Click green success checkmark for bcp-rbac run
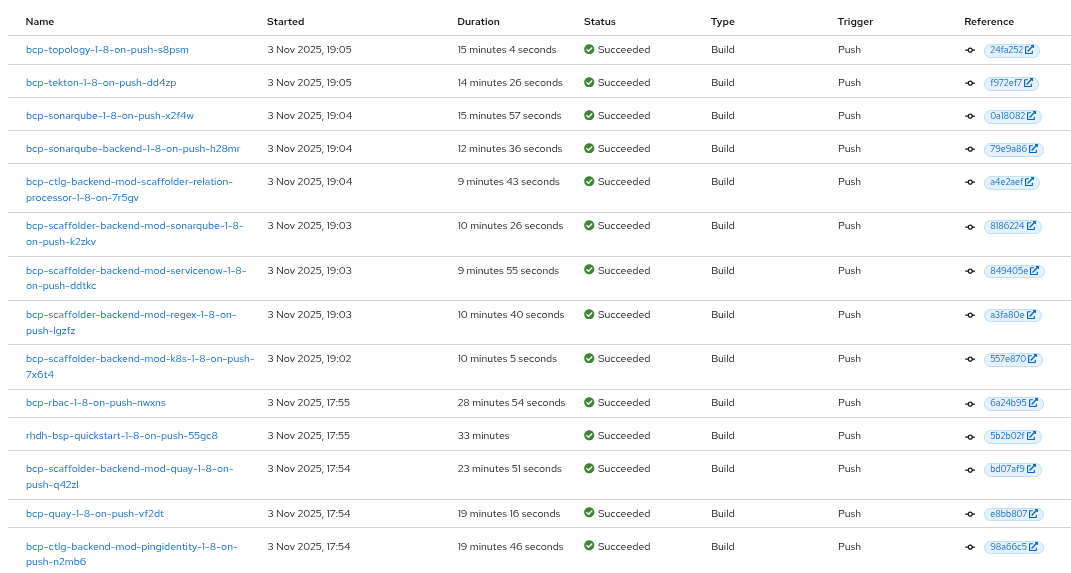The image size is (1071, 573). coord(589,403)
